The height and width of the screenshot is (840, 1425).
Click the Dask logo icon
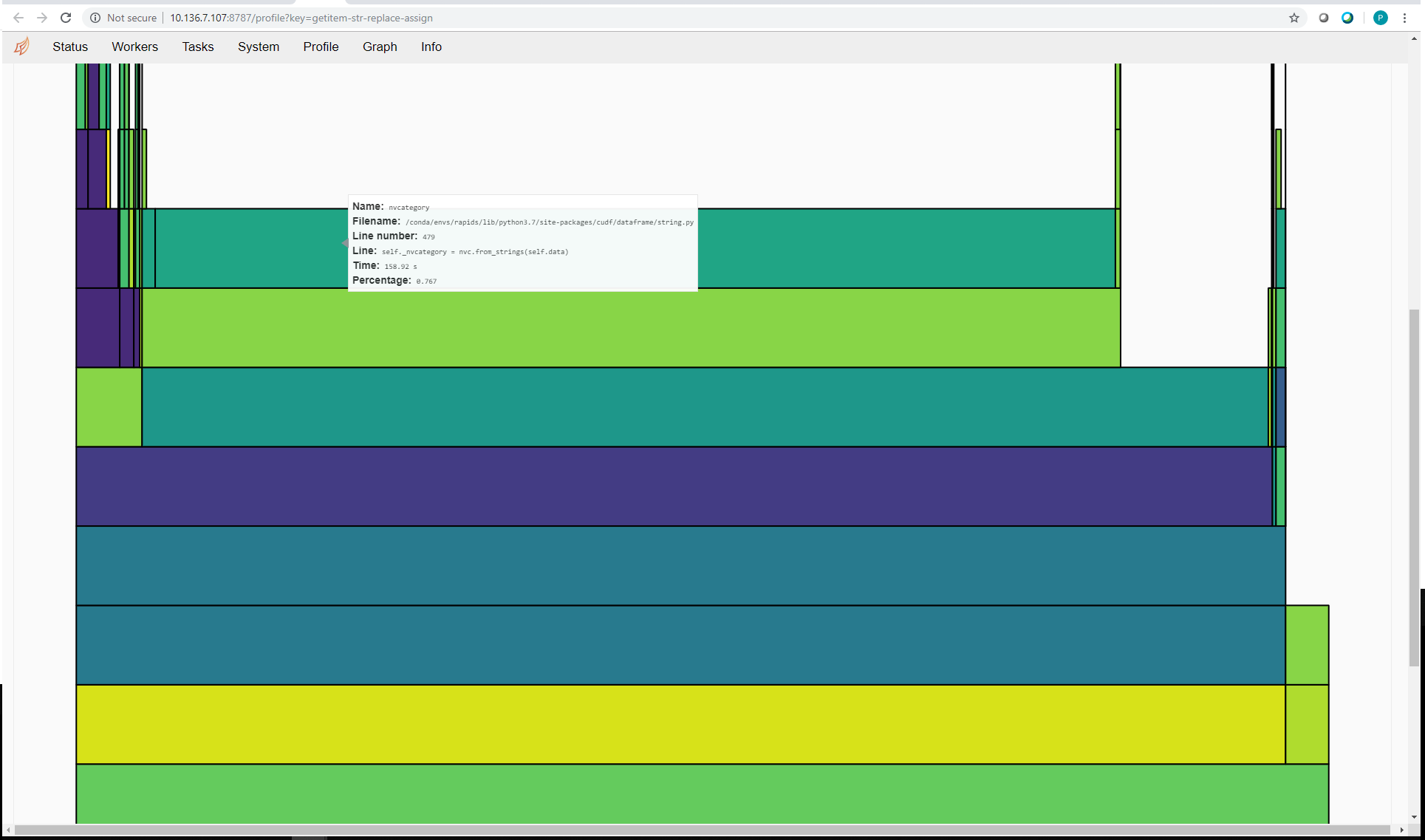(x=21, y=46)
